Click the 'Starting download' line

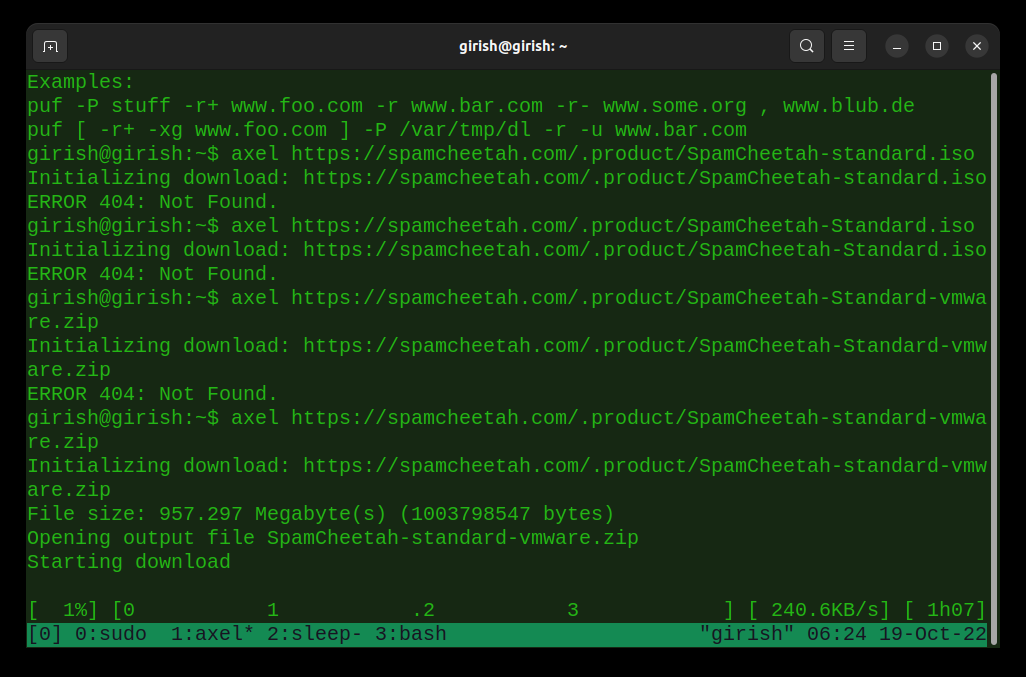pos(129,562)
